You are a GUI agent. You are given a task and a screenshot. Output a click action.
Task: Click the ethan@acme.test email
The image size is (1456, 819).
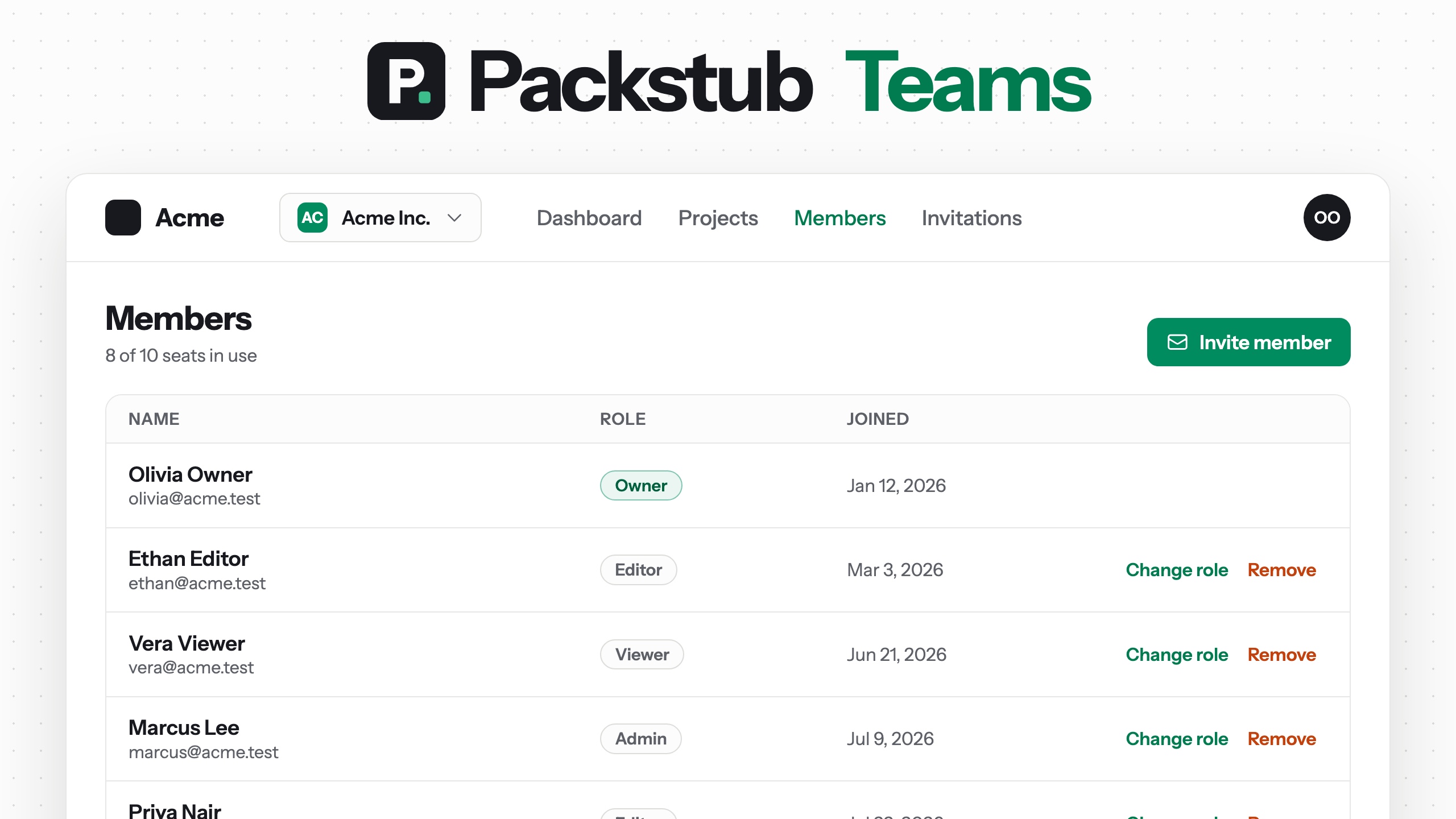tap(197, 584)
